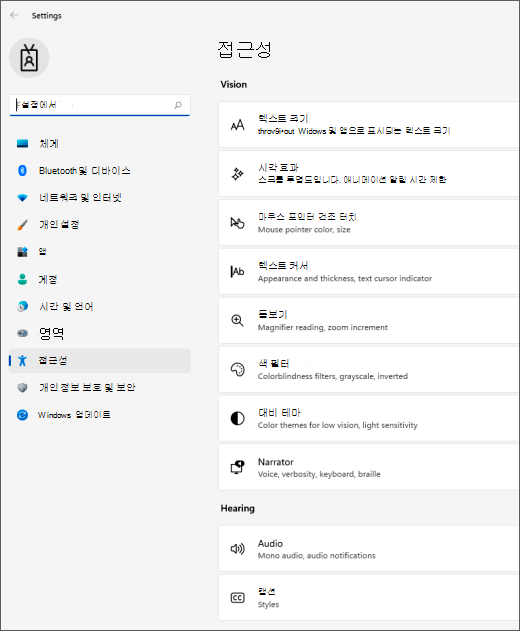Click the Magnifier zoom icon
The width and height of the screenshot is (520, 631).
pyautogui.click(x=237, y=321)
